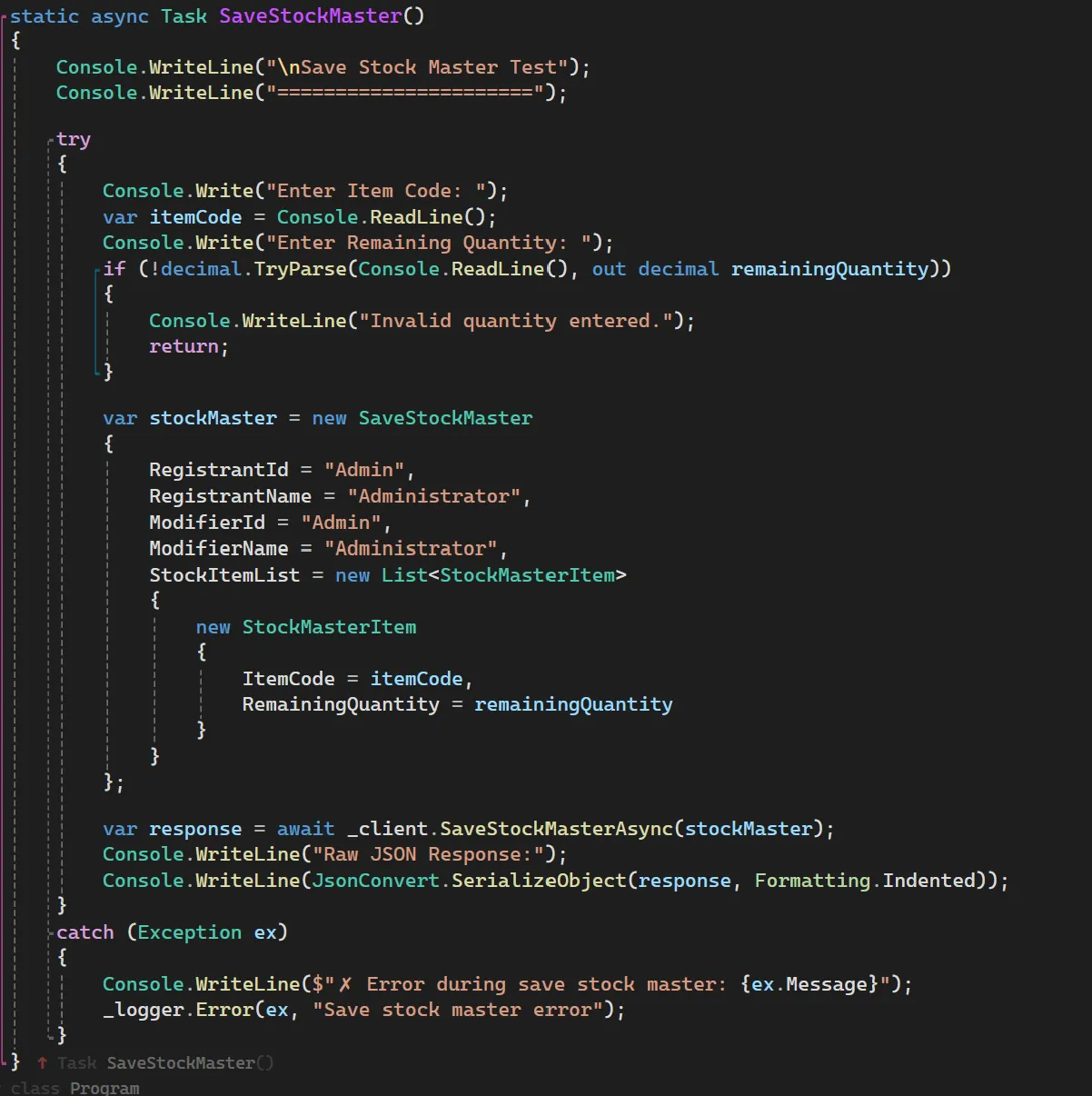Collapse the try block fold marker
This screenshot has width=1092, height=1096.
pos(50,140)
